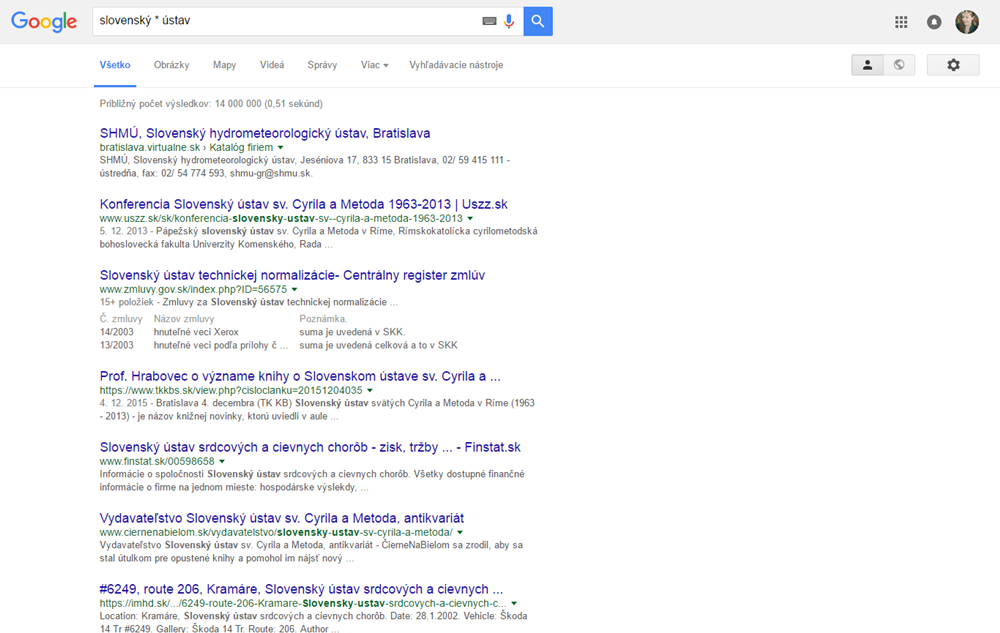The width and height of the screenshot is (1000, 633).
Task: Open Google notifications bell
Action: [934, 22]
